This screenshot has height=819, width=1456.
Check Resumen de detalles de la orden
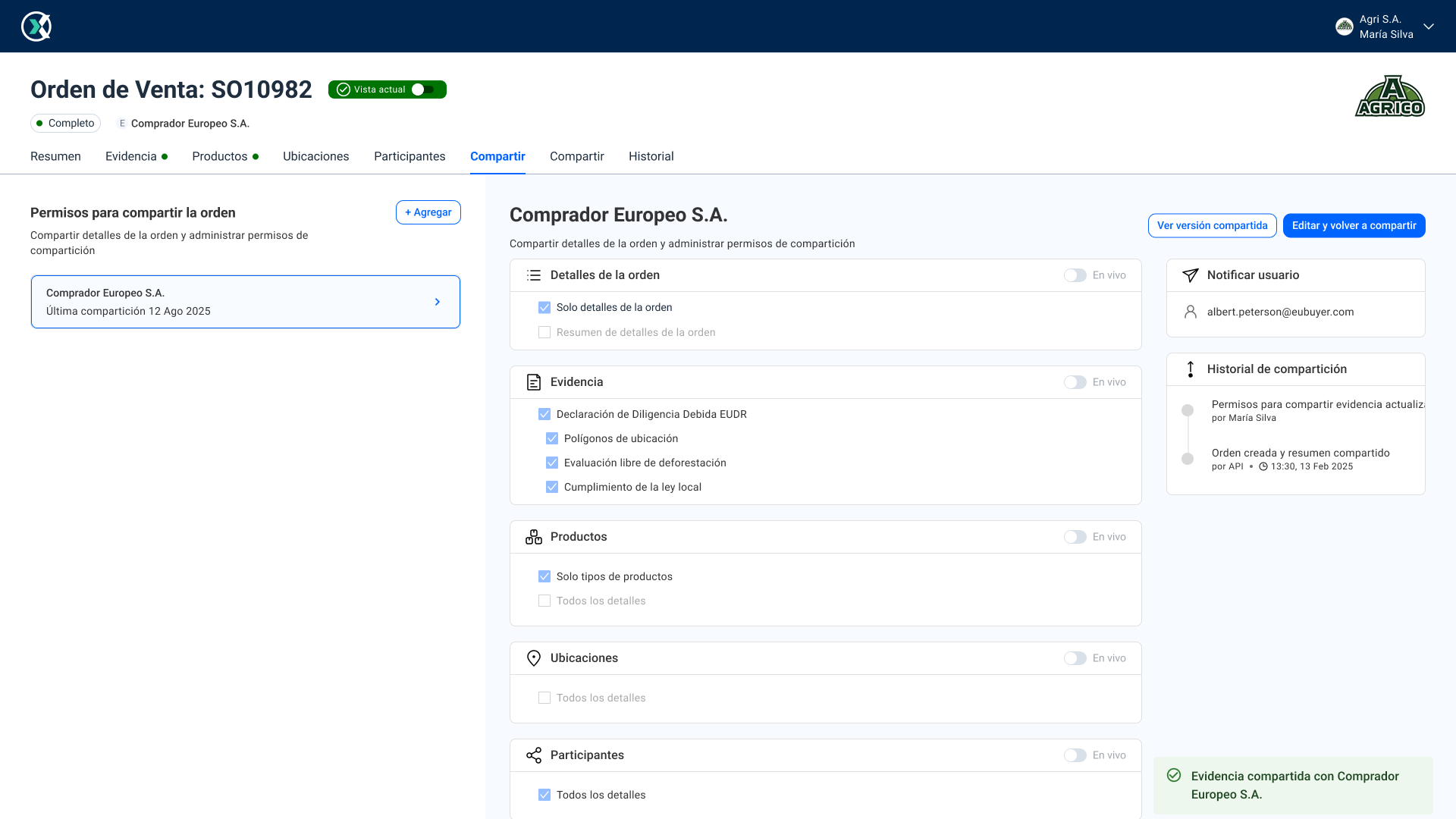point(544,332)
